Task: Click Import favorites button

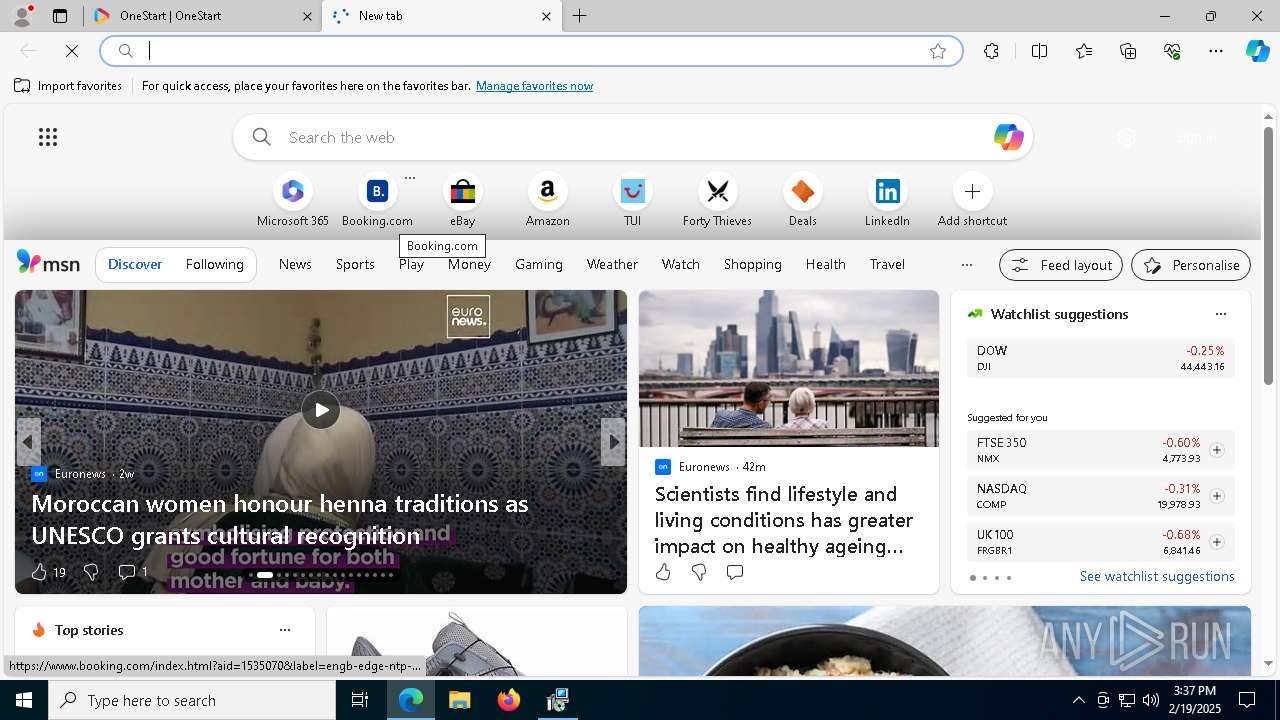Action: point(68,86)
